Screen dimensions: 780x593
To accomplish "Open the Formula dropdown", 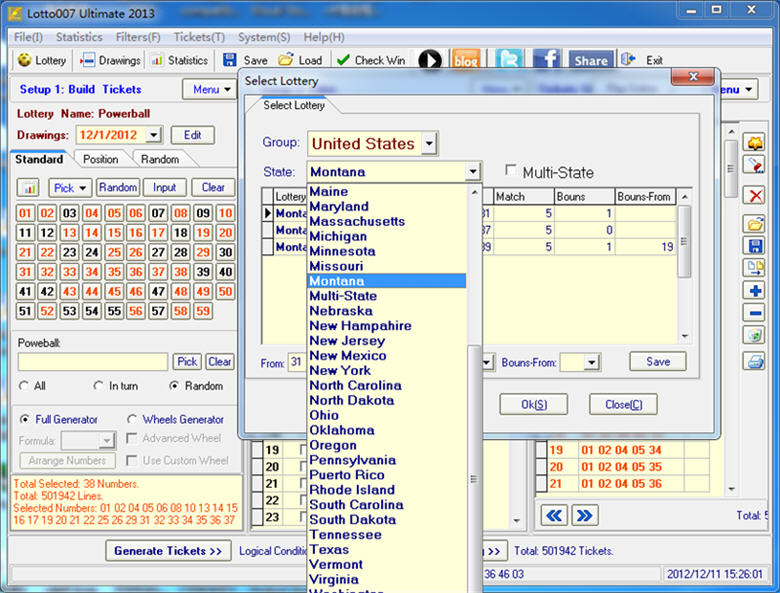I will [107, 441].
